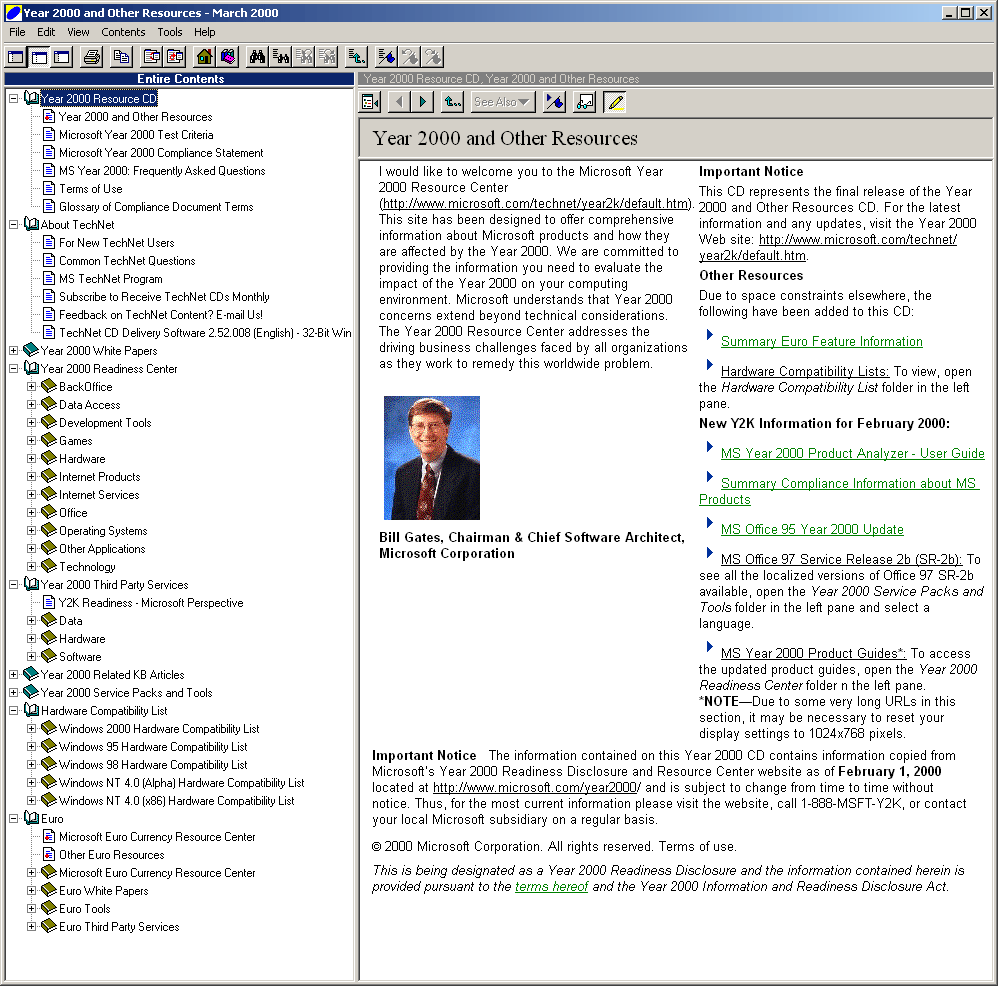Click the open book icon beside Euro
This screenshot has width=998, height=986.
(31, 818)
